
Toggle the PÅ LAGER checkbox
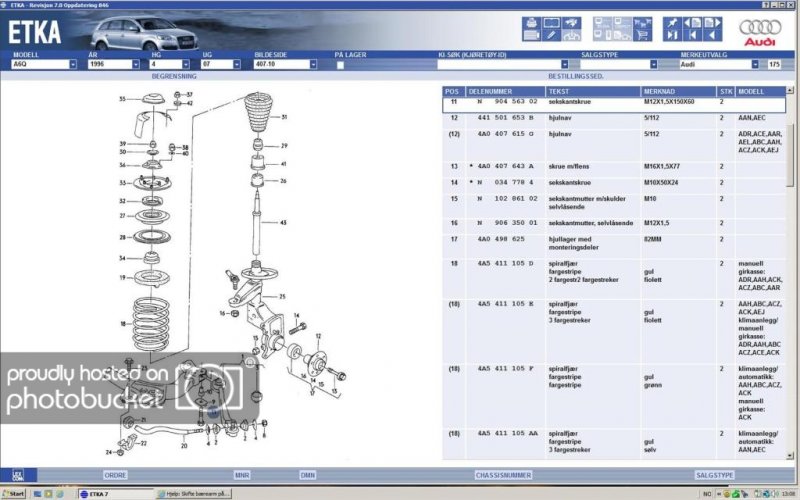point(340,64)
